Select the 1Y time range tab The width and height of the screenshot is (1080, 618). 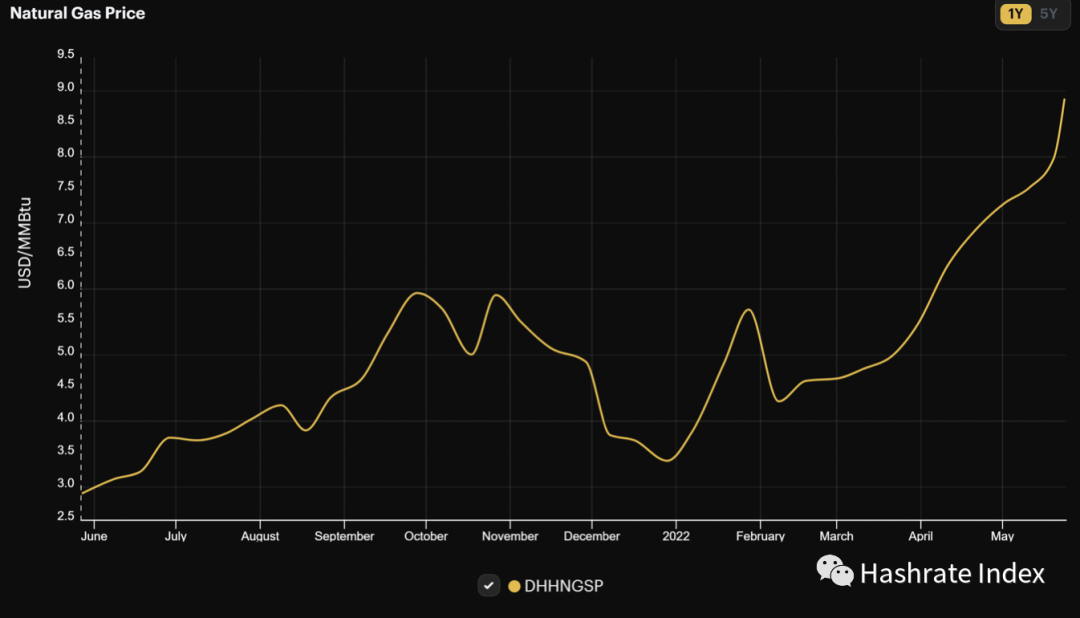point(1015,14)
